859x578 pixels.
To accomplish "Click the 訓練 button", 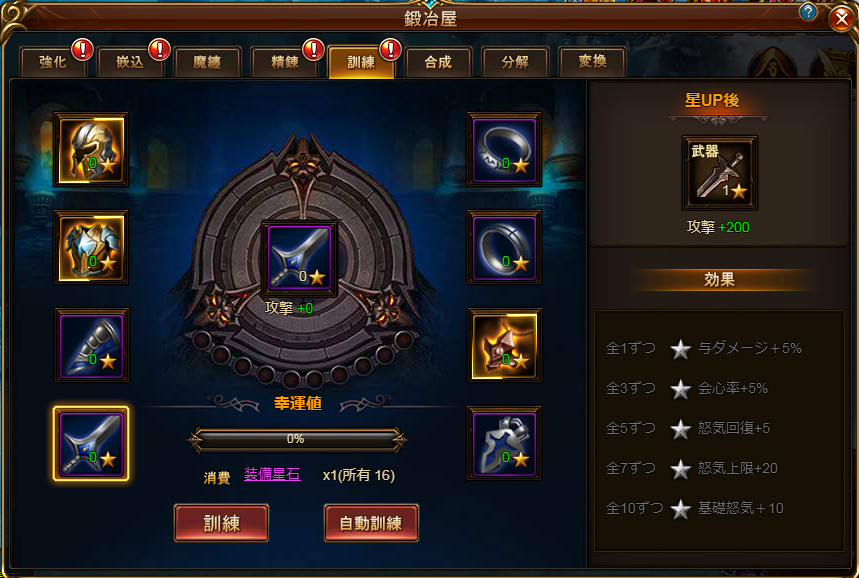I will pos(222,523).
